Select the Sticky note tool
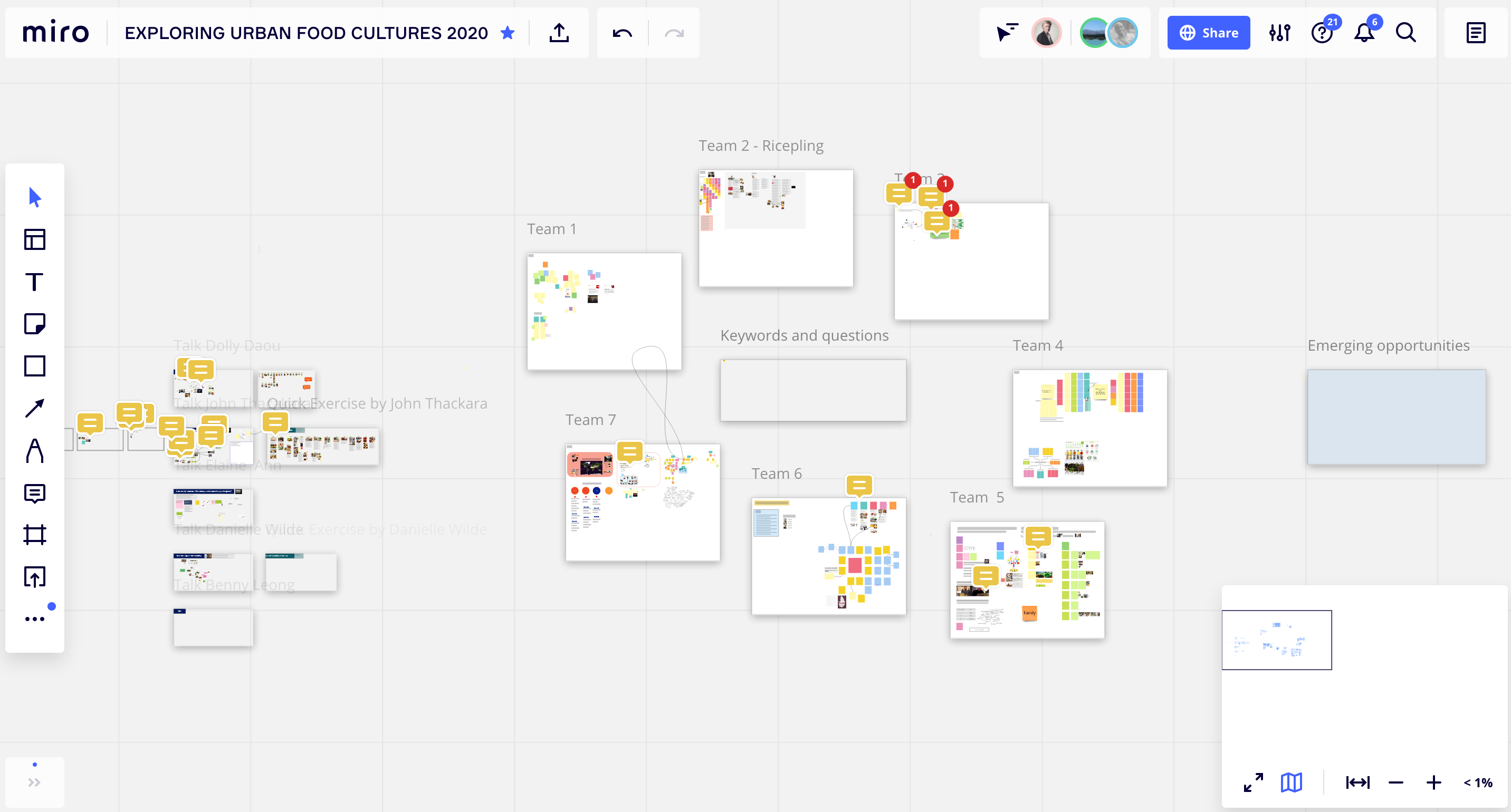The height and width of the screenshot is (812, 1511). 35,324
